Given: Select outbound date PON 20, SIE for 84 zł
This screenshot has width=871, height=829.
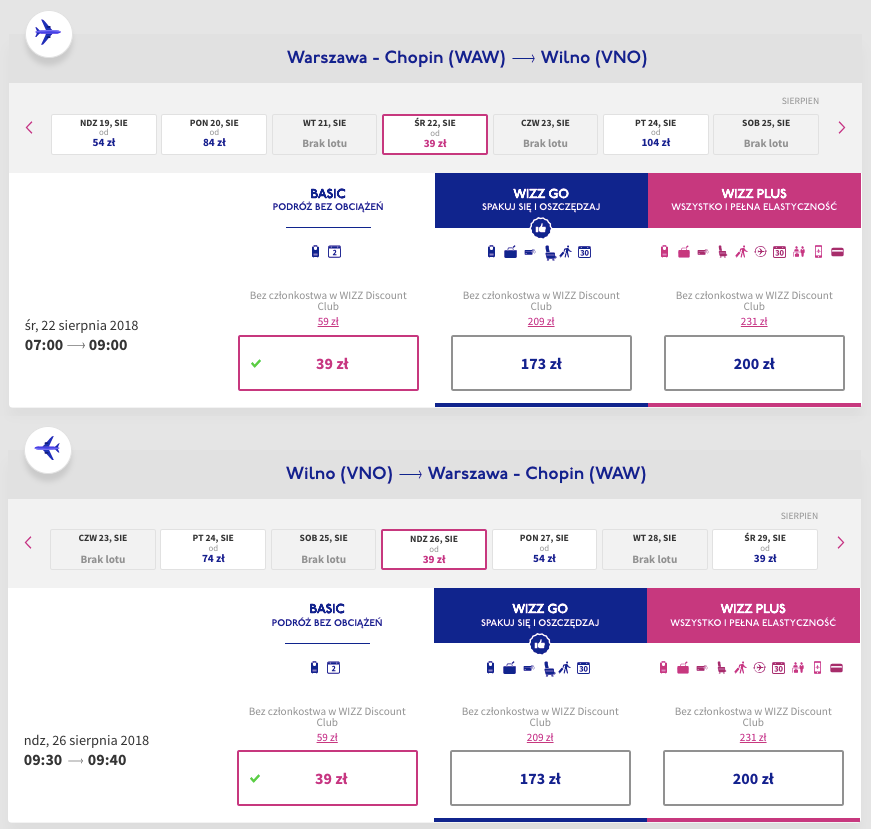Looking at the screenshot, I should pyautogui.click(x=214, y=134).
